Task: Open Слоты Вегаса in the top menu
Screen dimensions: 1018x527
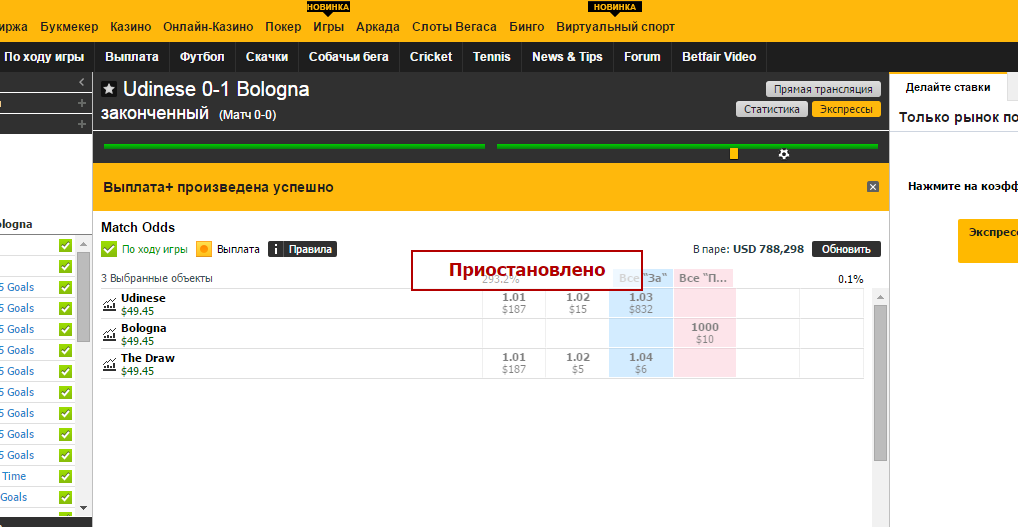Action: [454, 27]
